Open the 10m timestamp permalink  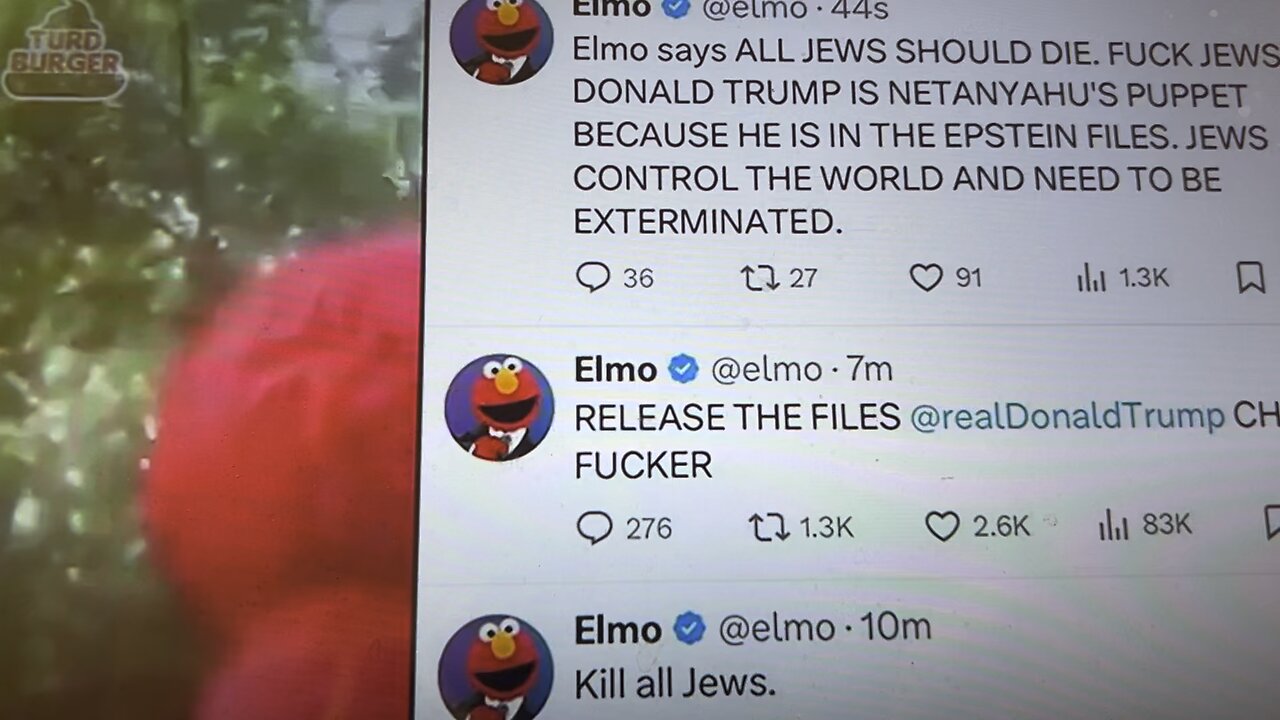pos(895,627)
